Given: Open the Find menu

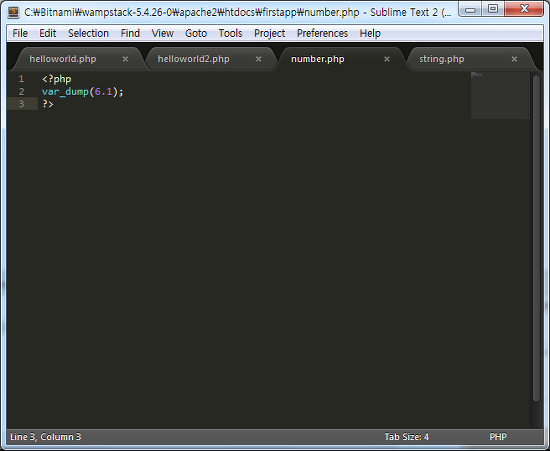Looking at the screenshot, I should [130, 33].
